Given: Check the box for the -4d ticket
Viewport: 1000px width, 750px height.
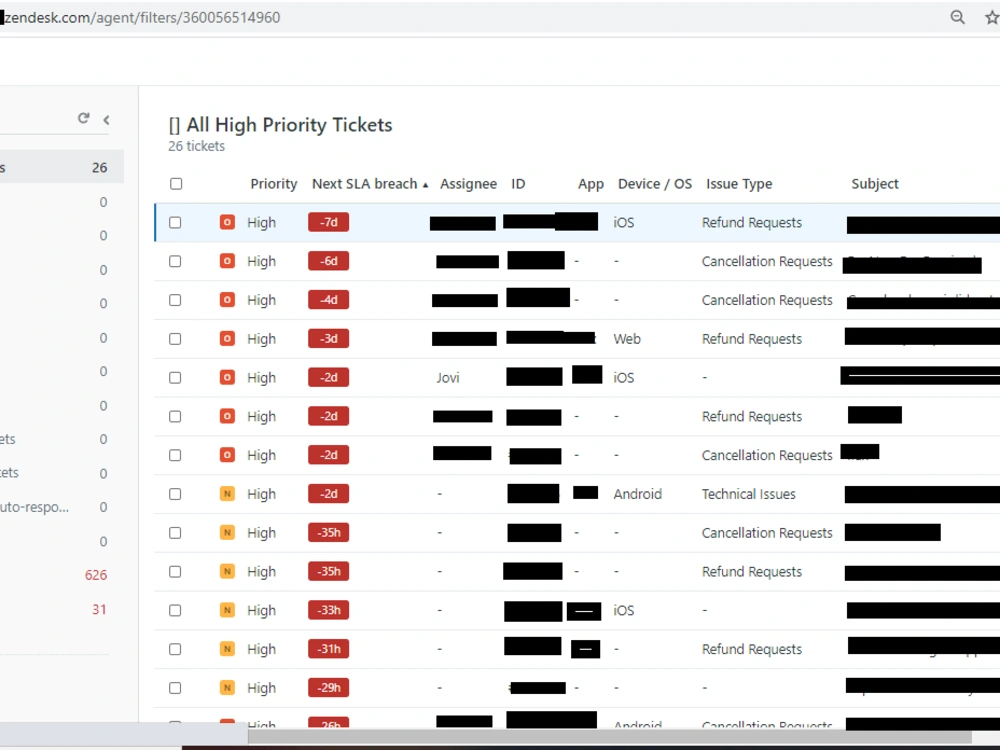Looking at the screenshot, I should [x=175, y=300].
